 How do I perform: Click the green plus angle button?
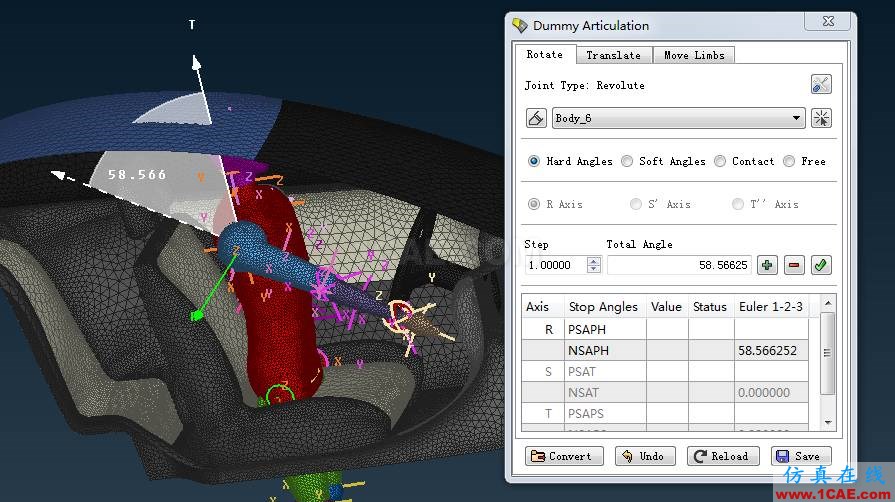[x=767, y=265]
